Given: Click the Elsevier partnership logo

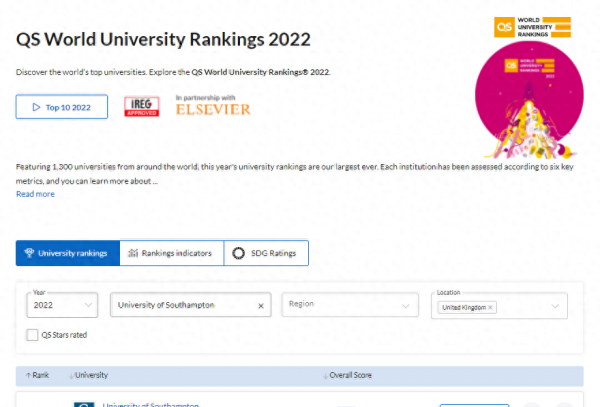Looking at the screenshot, I should 213,106.
